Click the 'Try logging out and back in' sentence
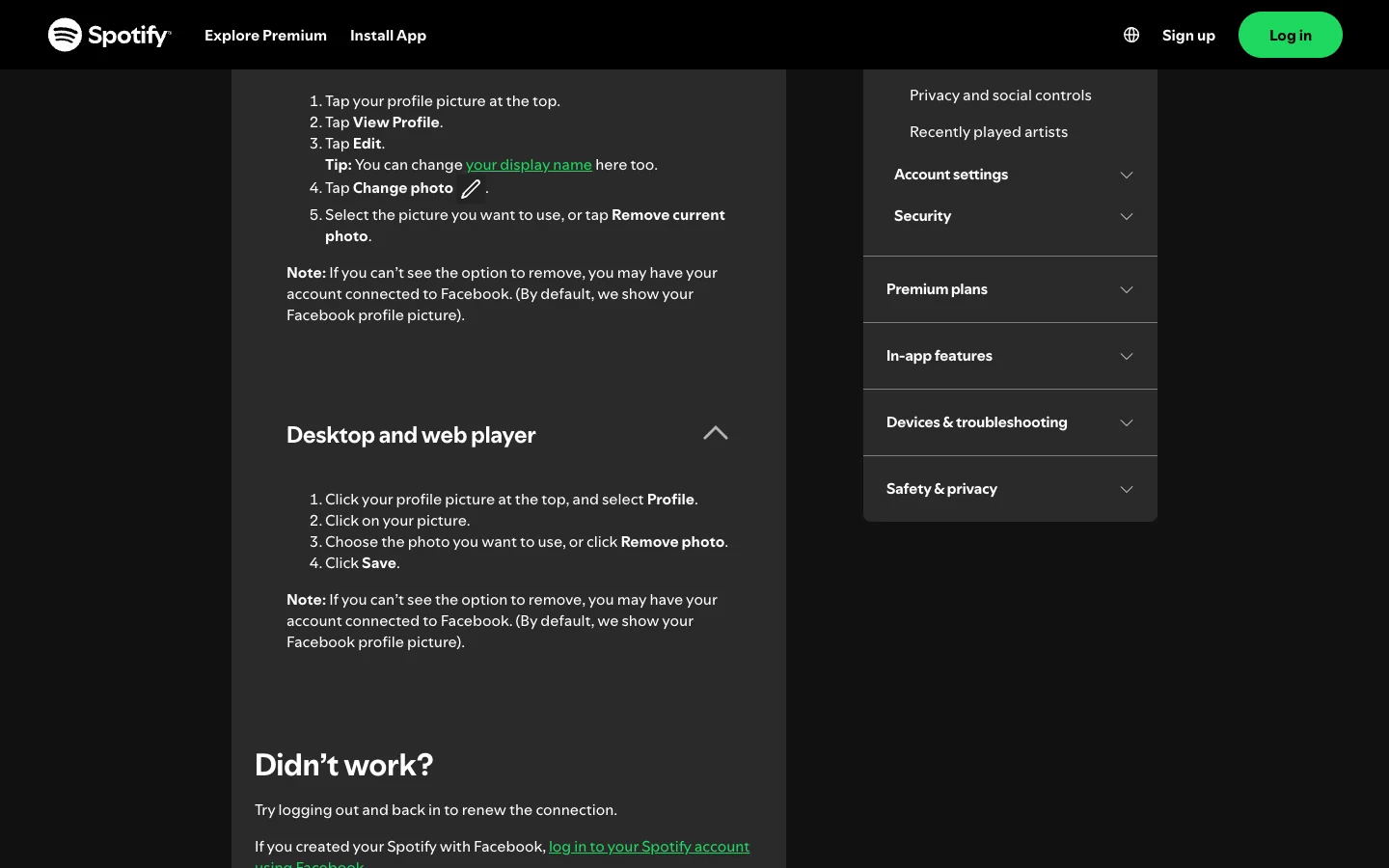Screen dimensions: 1389x868 click(x=436, y=810)
